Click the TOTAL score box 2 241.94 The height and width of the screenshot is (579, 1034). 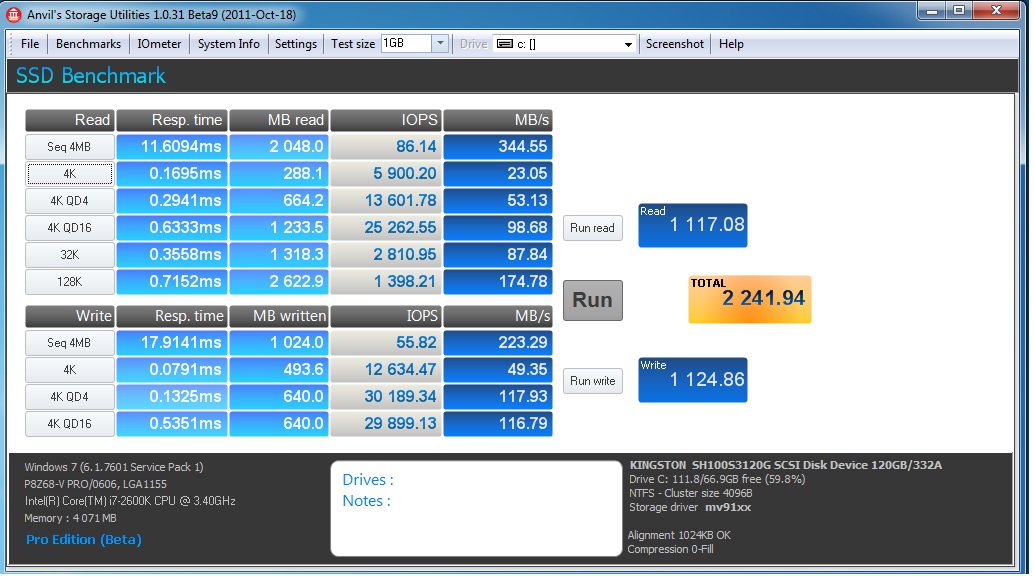(x=750, y=300)
